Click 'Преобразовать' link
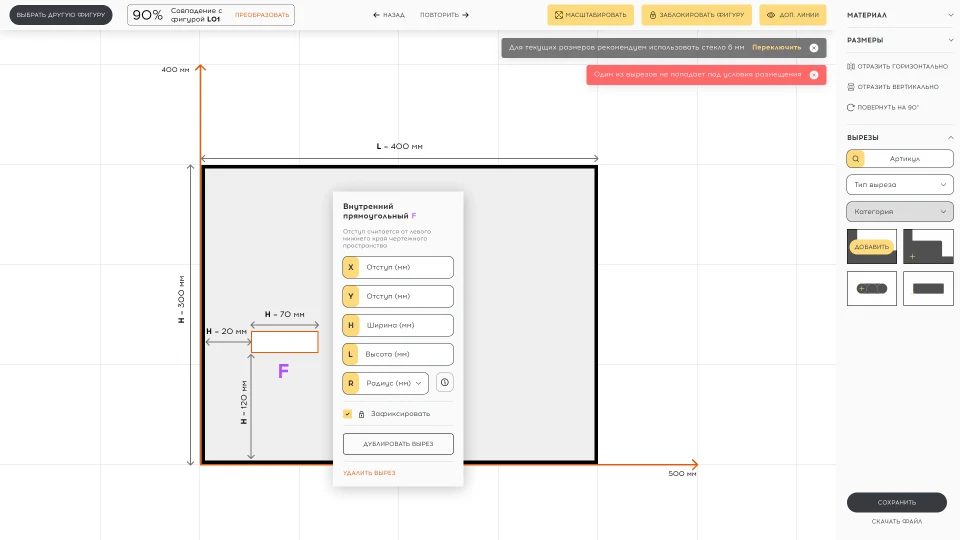Viewport: 960px width, 540px height. (x=262, y=15)
